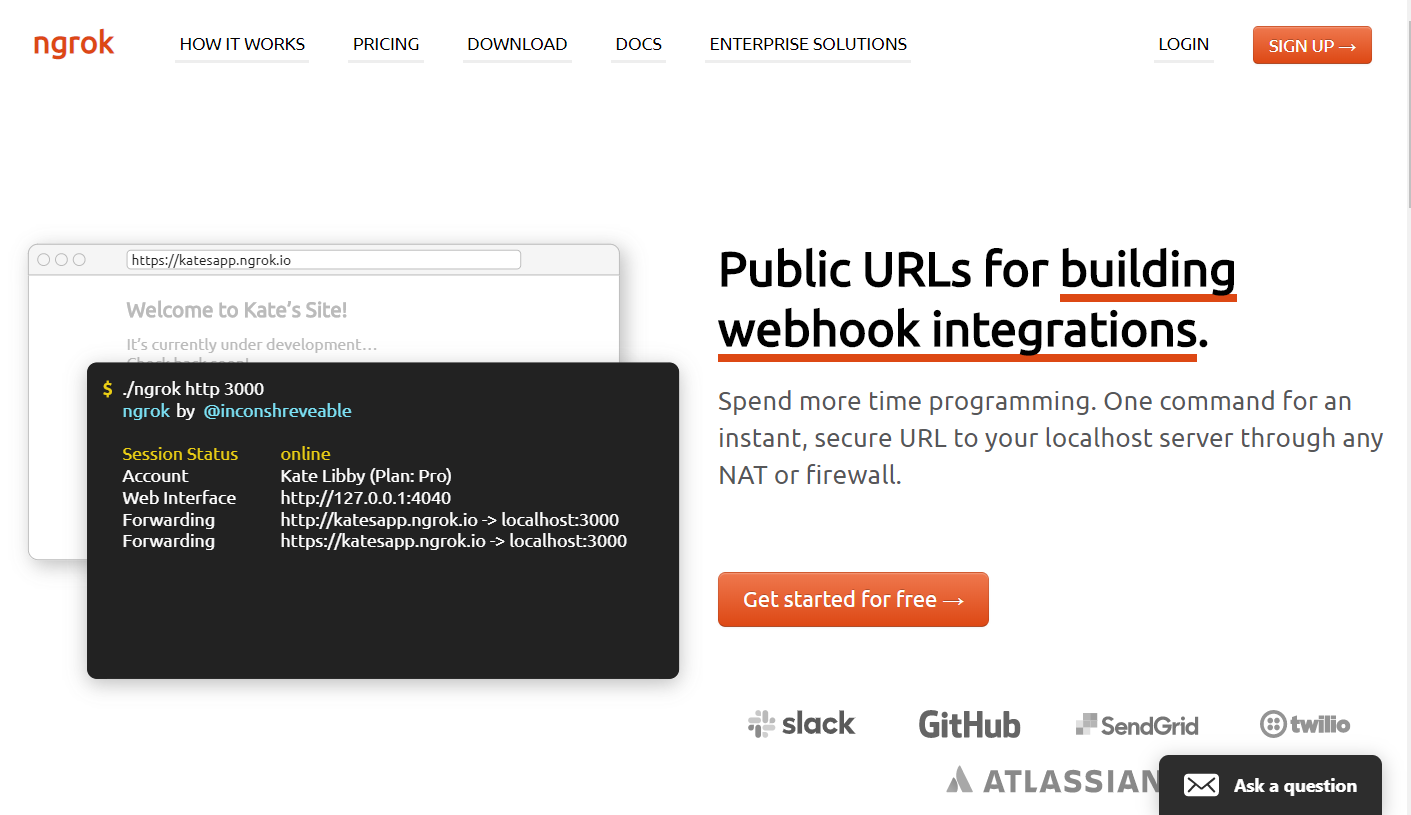Click the Twilio logo
1411x815 pixels.
(x=1305, y=724)
